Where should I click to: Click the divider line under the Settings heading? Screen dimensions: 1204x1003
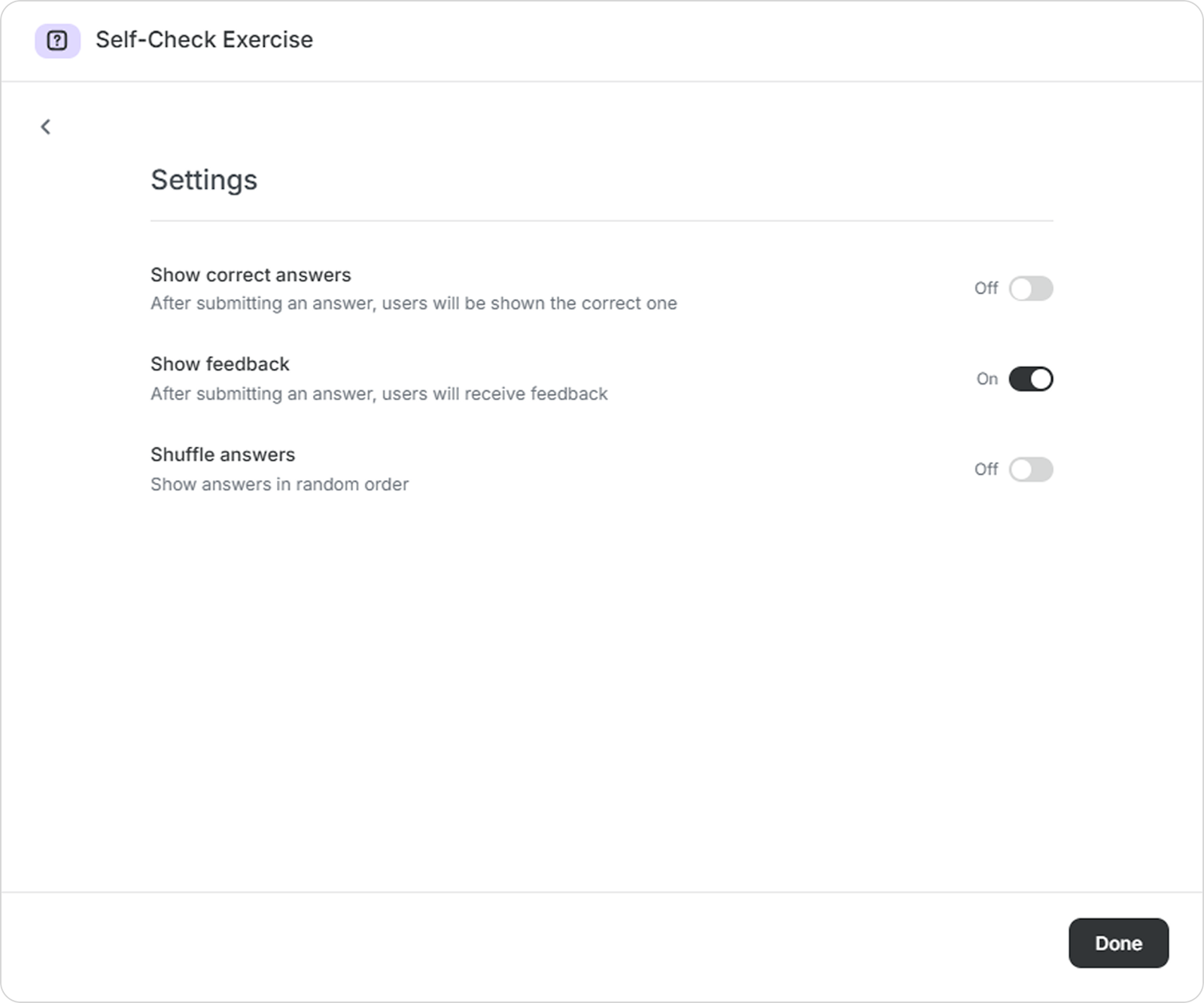coord(602,220)
